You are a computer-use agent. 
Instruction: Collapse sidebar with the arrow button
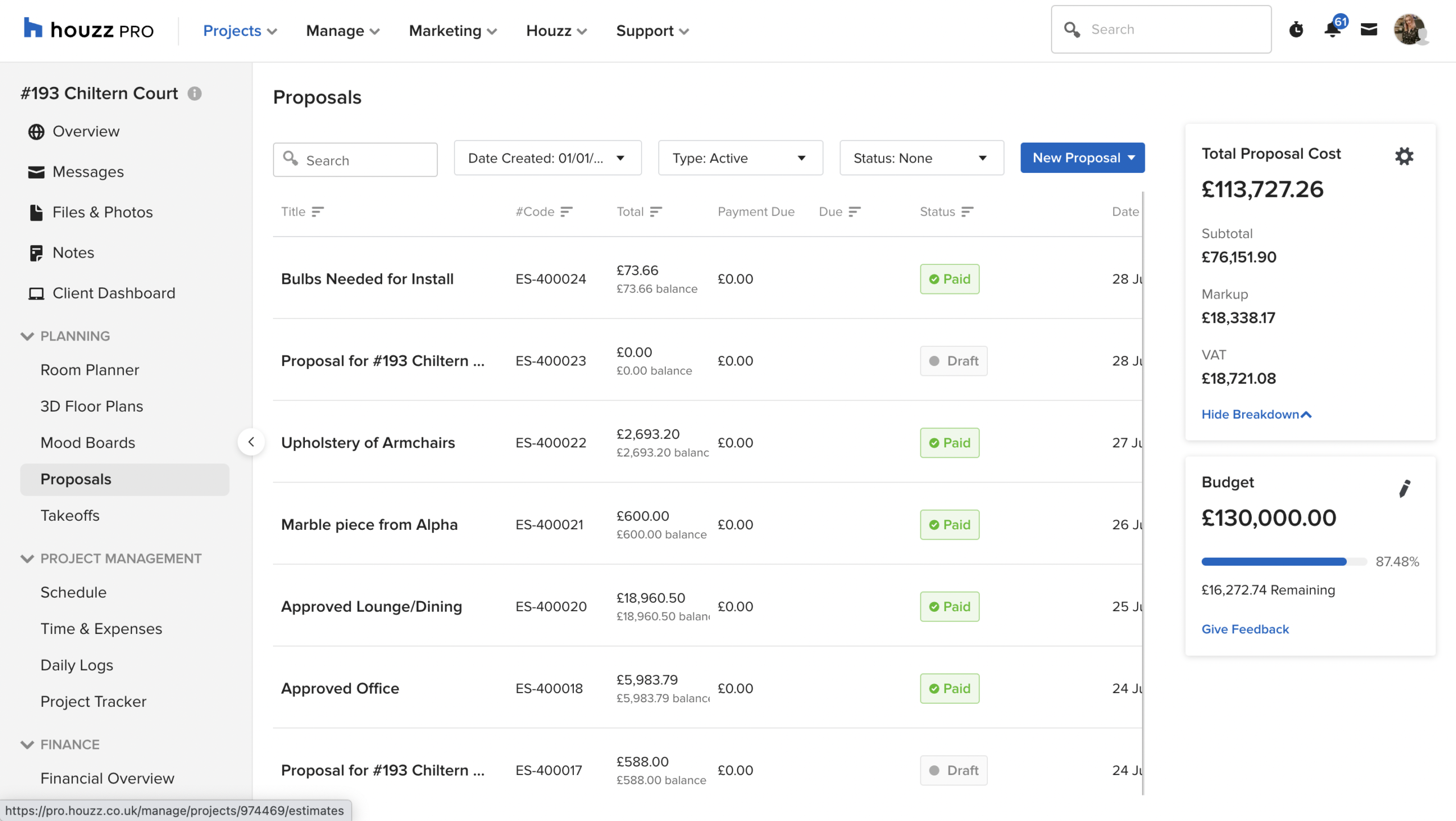[251, 442]
